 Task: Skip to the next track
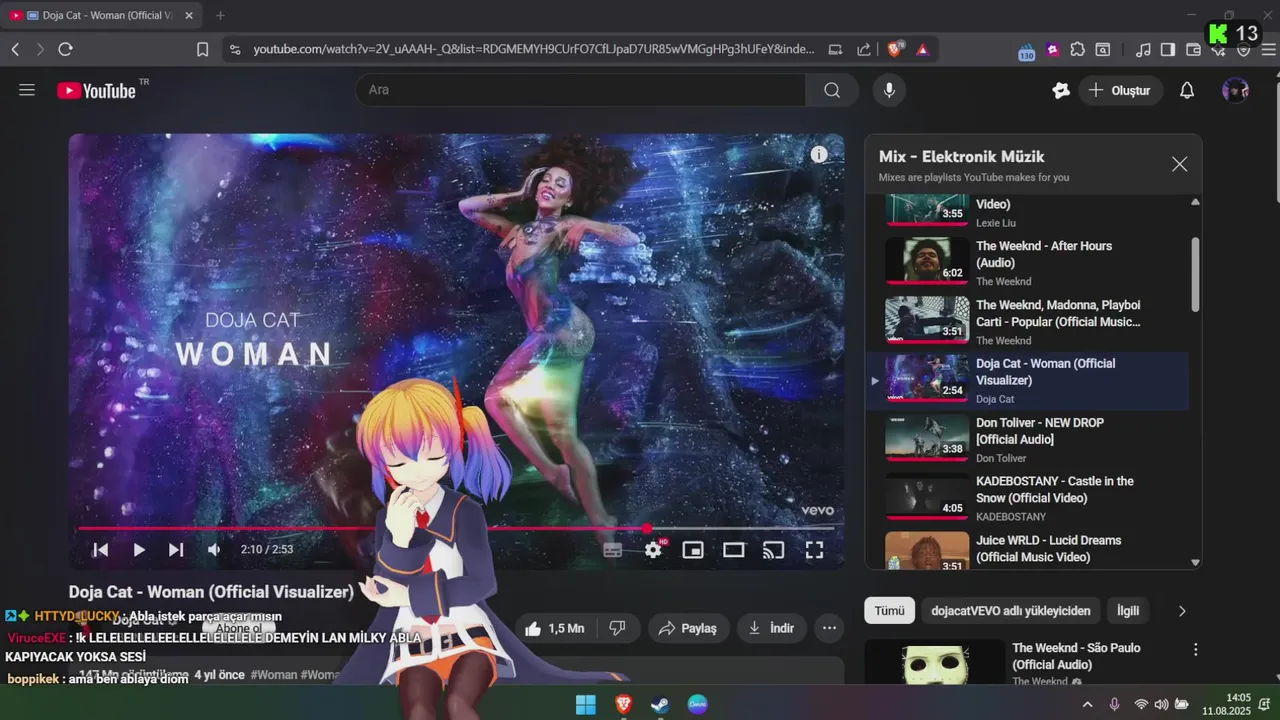tap(176, 549)
